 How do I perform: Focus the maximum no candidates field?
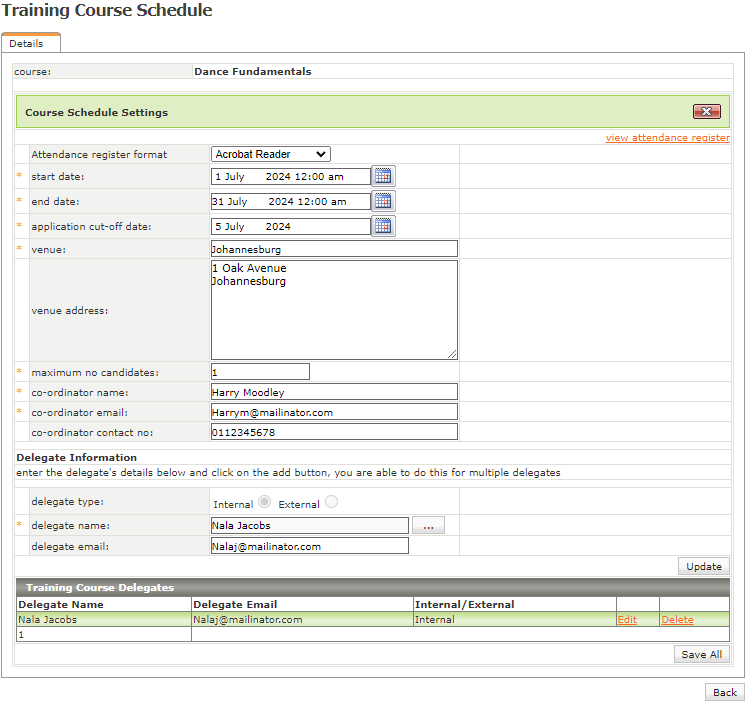[x=260, y=372]
